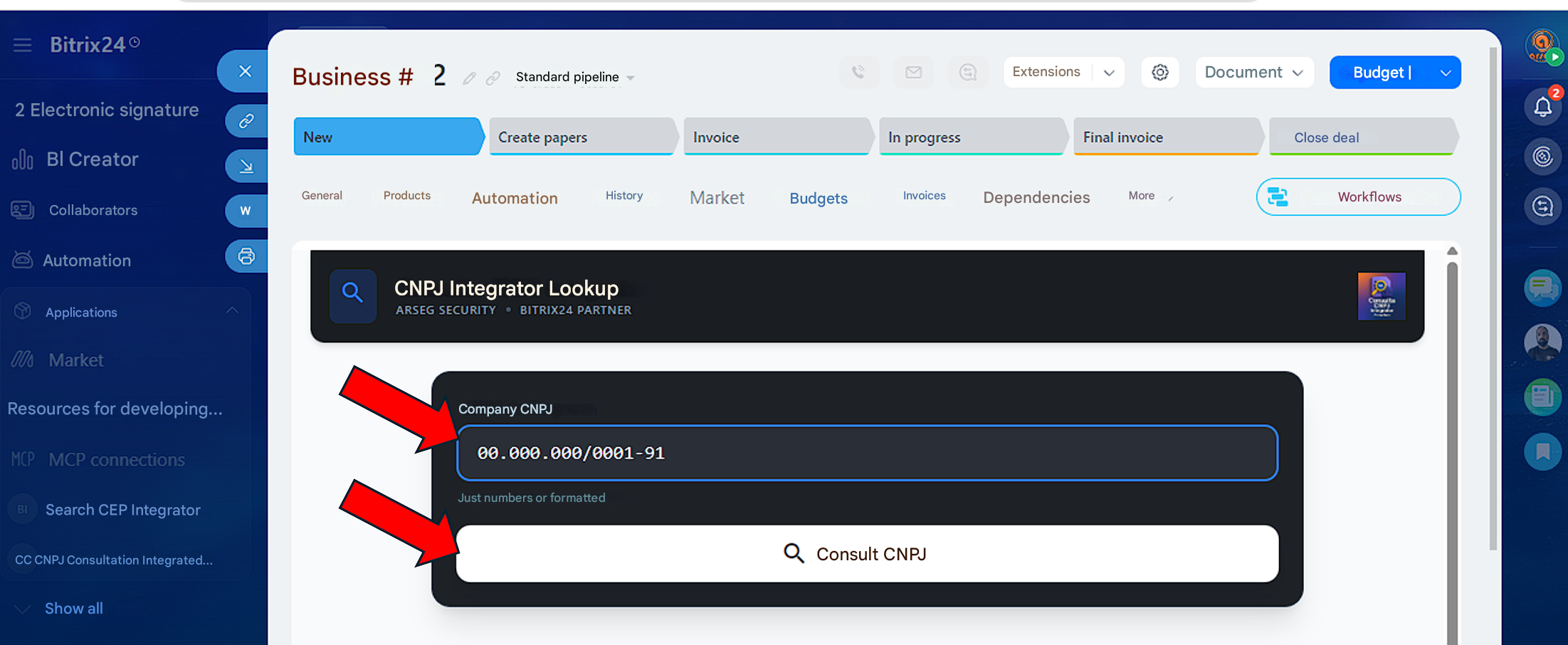Screen dimensions: 1568x645
Task: Click the Company CNPJ input field
Action: (866, 453)
